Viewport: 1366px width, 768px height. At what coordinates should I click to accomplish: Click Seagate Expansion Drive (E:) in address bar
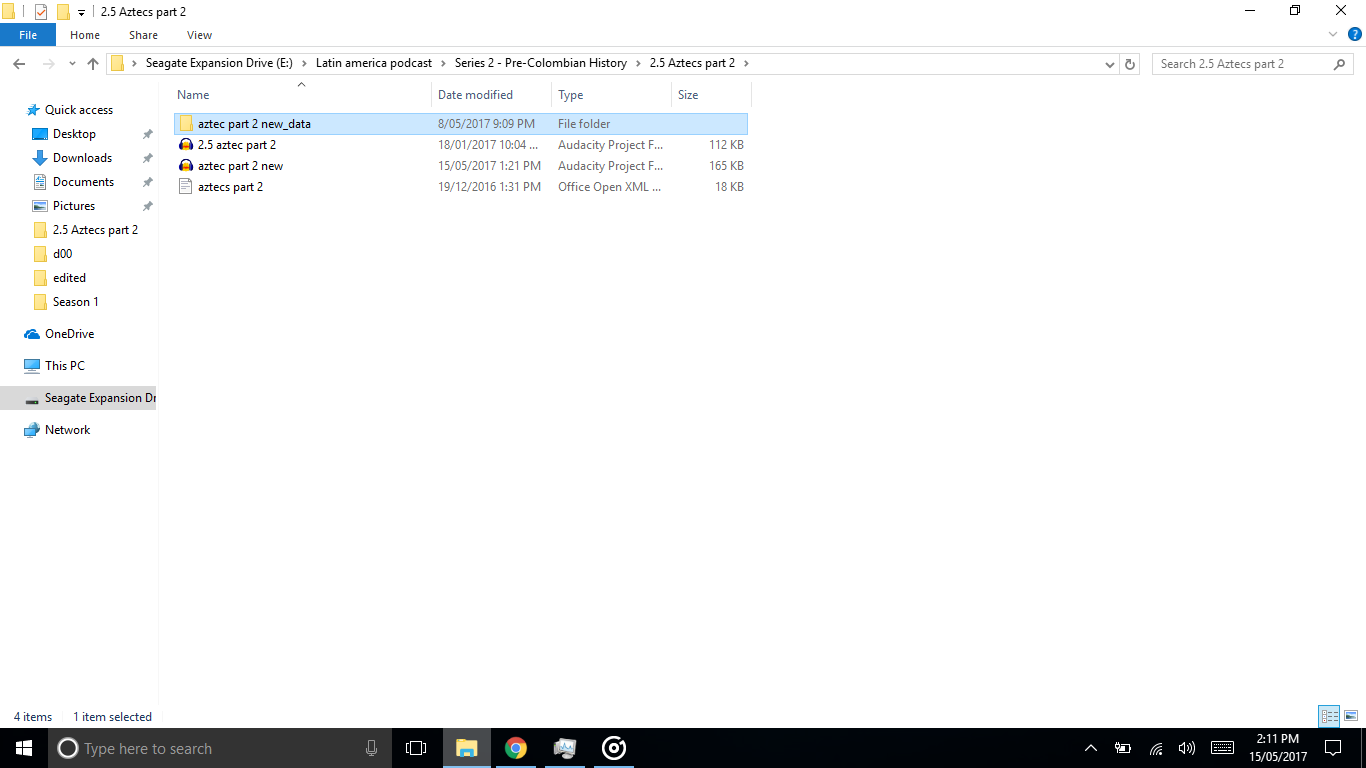tap(219, 63)
